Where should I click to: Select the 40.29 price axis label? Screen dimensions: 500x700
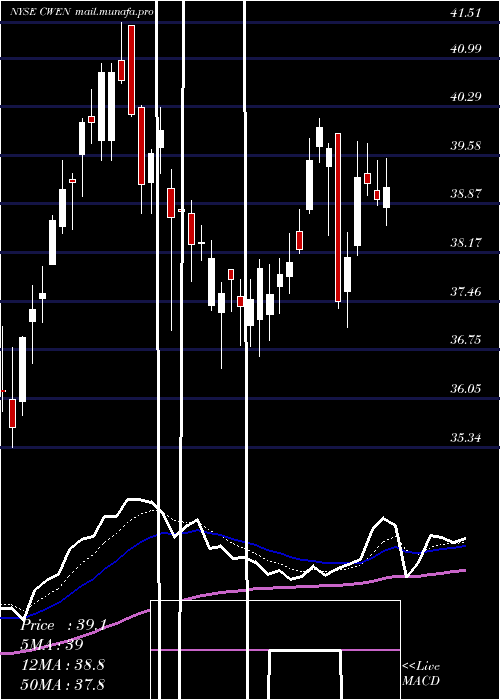pyautogui.click(x=466, y=97)
